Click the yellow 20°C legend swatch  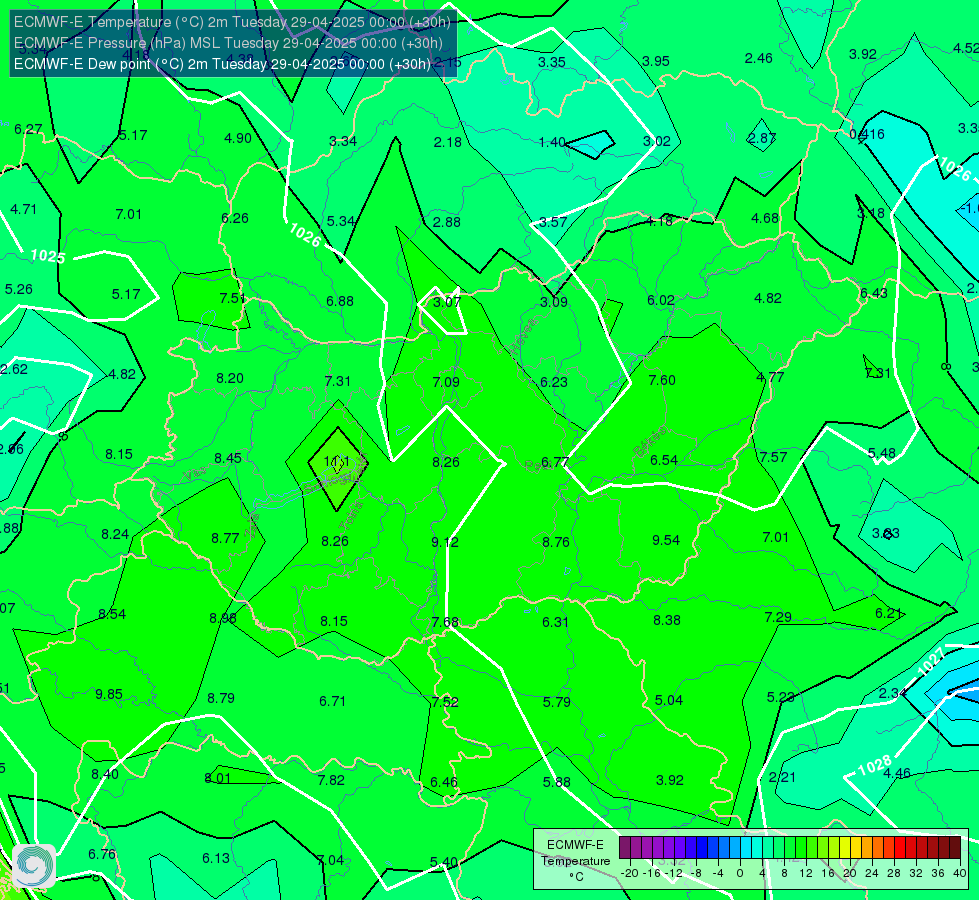845,848
